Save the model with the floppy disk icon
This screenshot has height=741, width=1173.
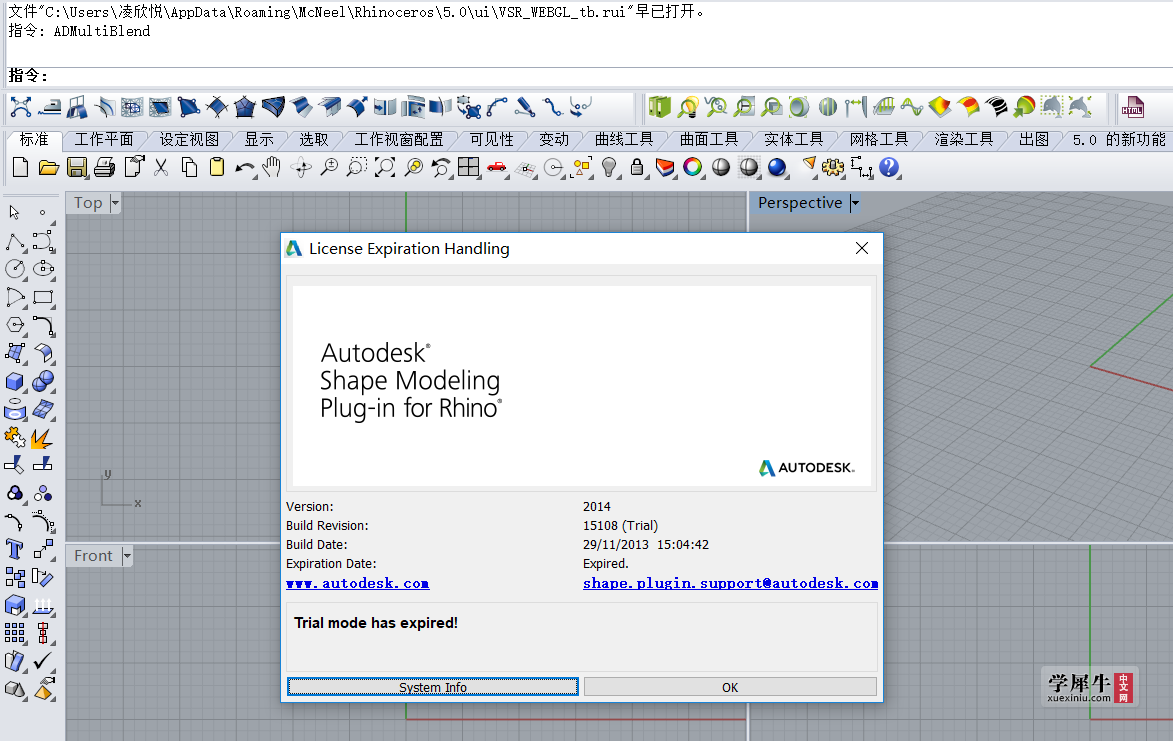[x=76, y=167]
